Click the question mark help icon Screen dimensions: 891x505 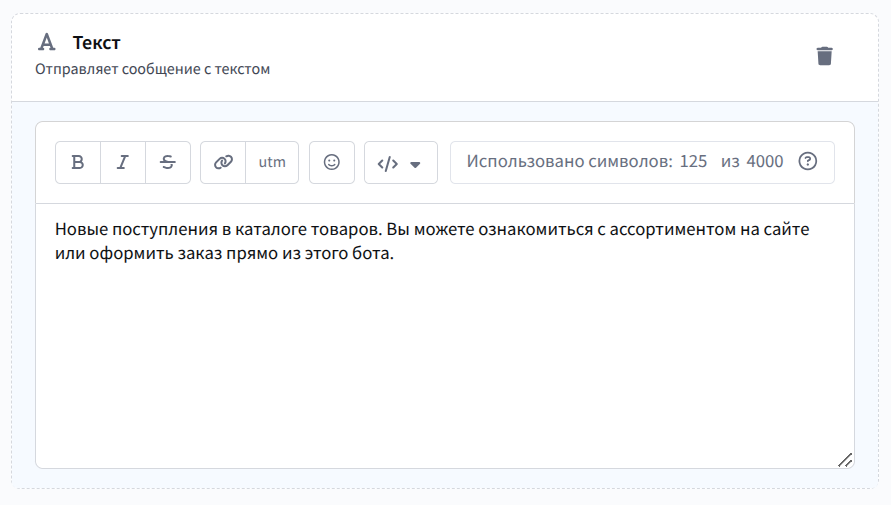pyautogui.click(x=808, y=162)
